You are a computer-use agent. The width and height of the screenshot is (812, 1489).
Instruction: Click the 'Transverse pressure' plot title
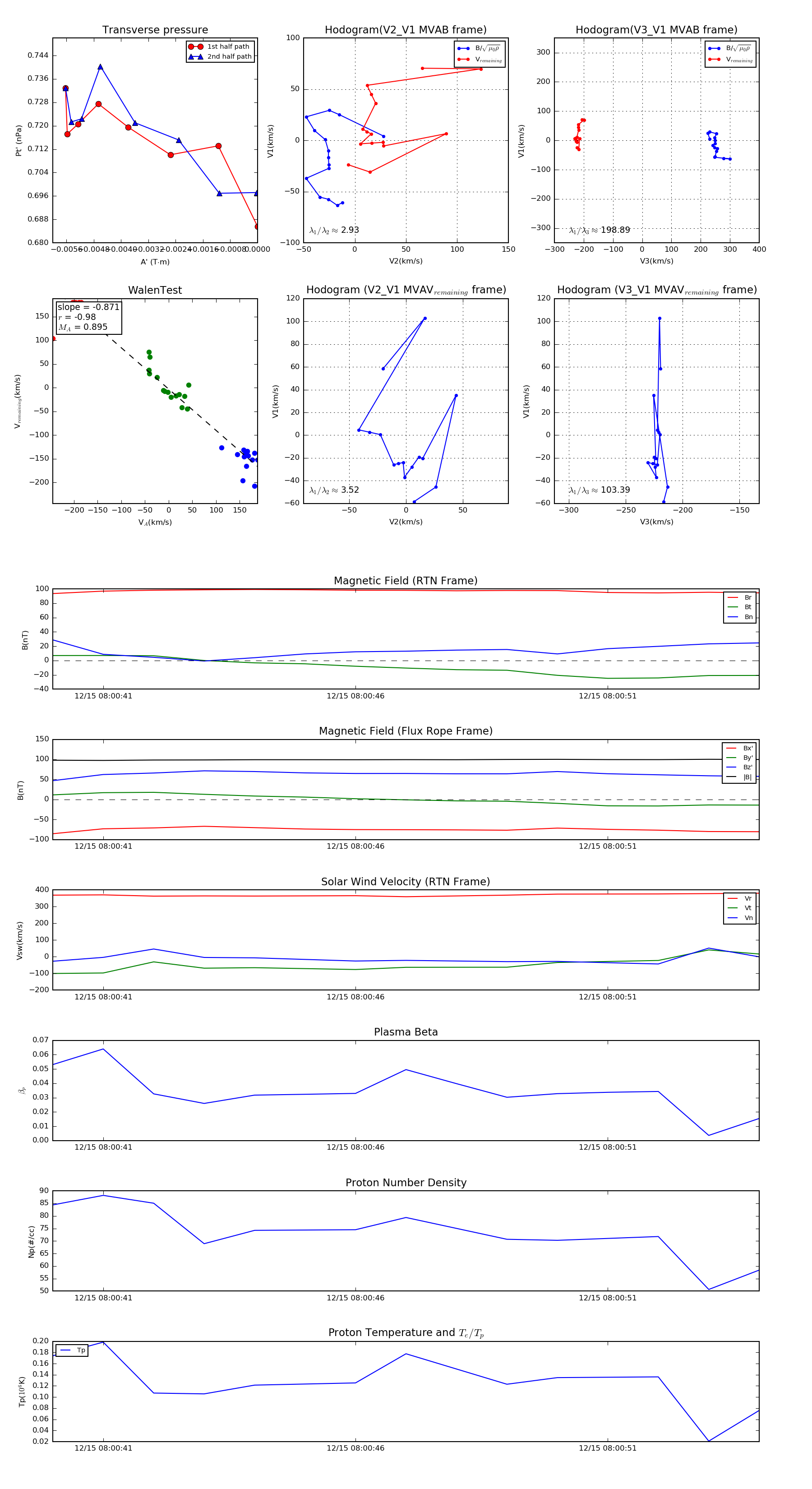click(155, 30)
